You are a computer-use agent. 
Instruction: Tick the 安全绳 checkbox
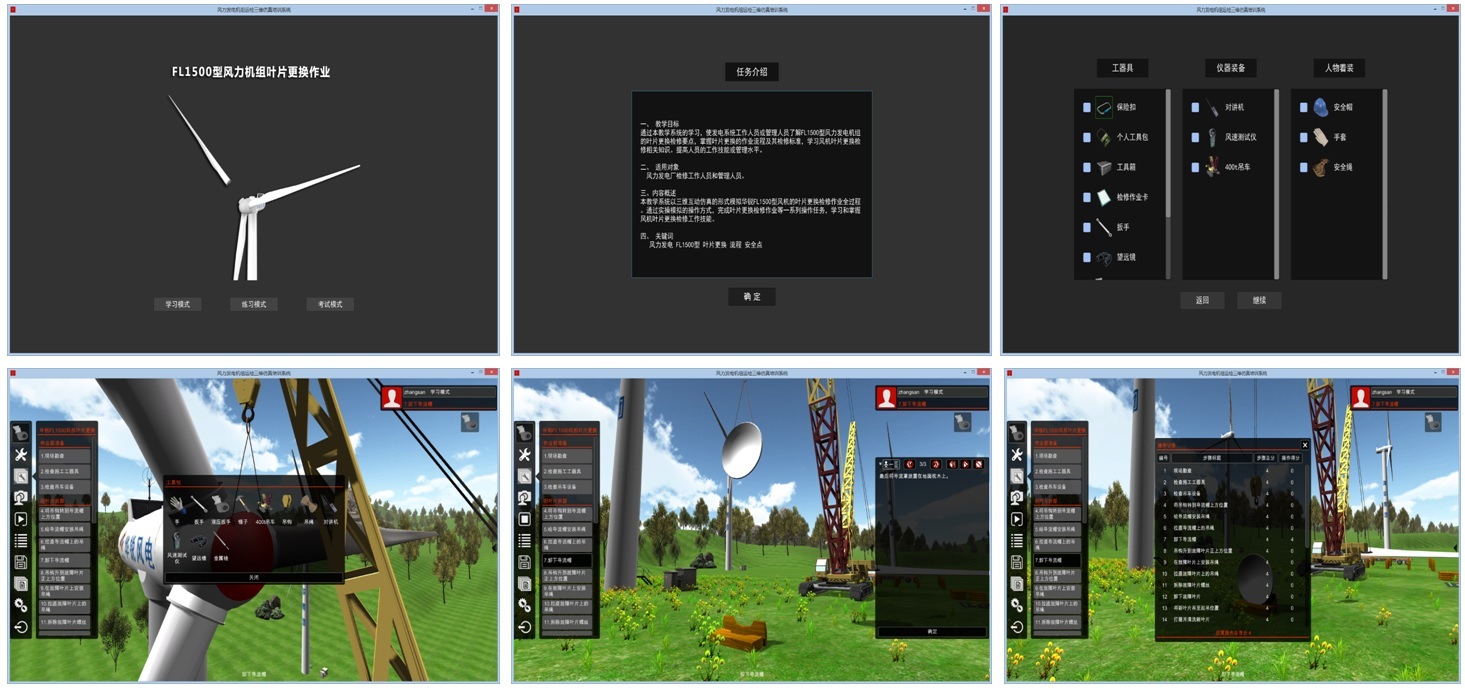tap(1304, 168)
